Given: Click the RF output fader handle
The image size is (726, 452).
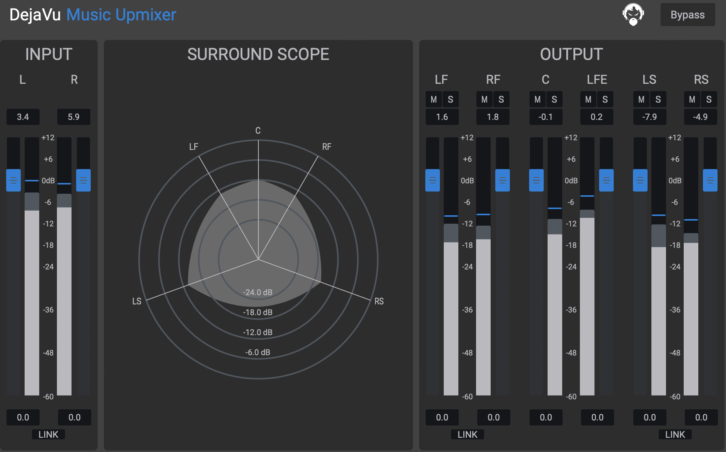Looking at the screenshot, I should pyautogui.click(x=502, y=180).
